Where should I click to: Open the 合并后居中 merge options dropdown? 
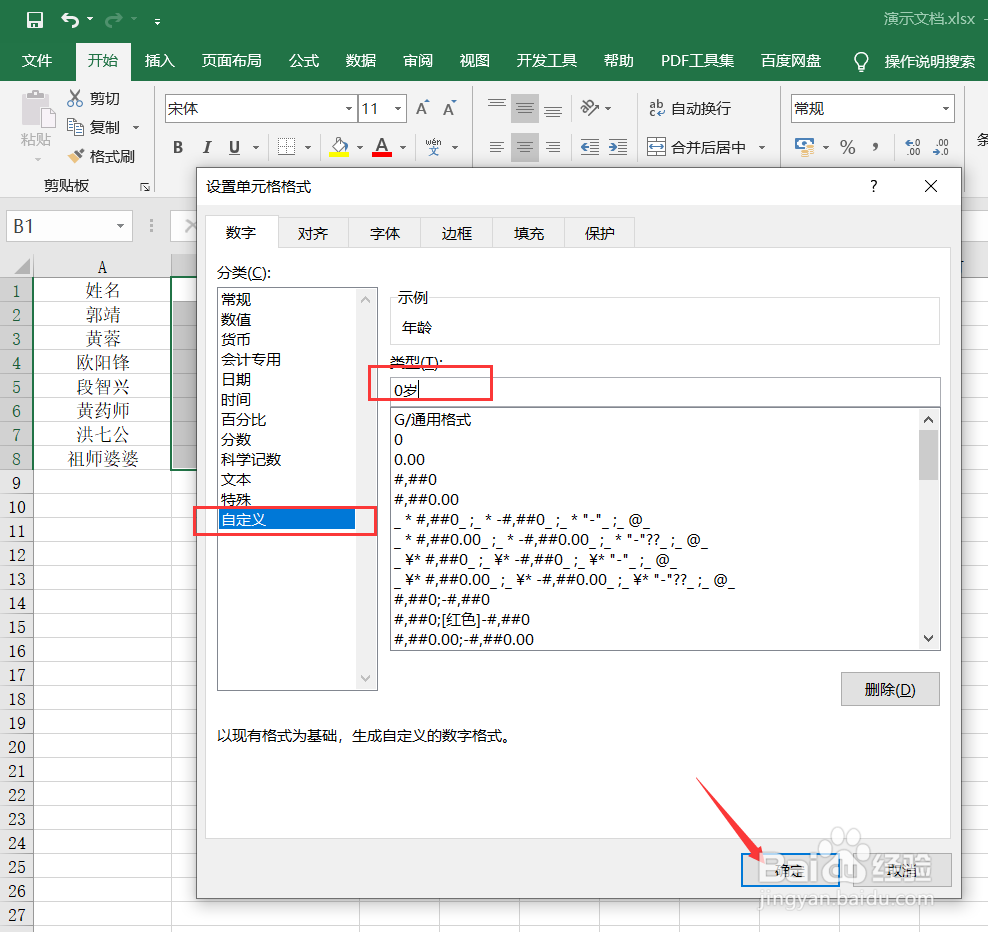(761, 146)
